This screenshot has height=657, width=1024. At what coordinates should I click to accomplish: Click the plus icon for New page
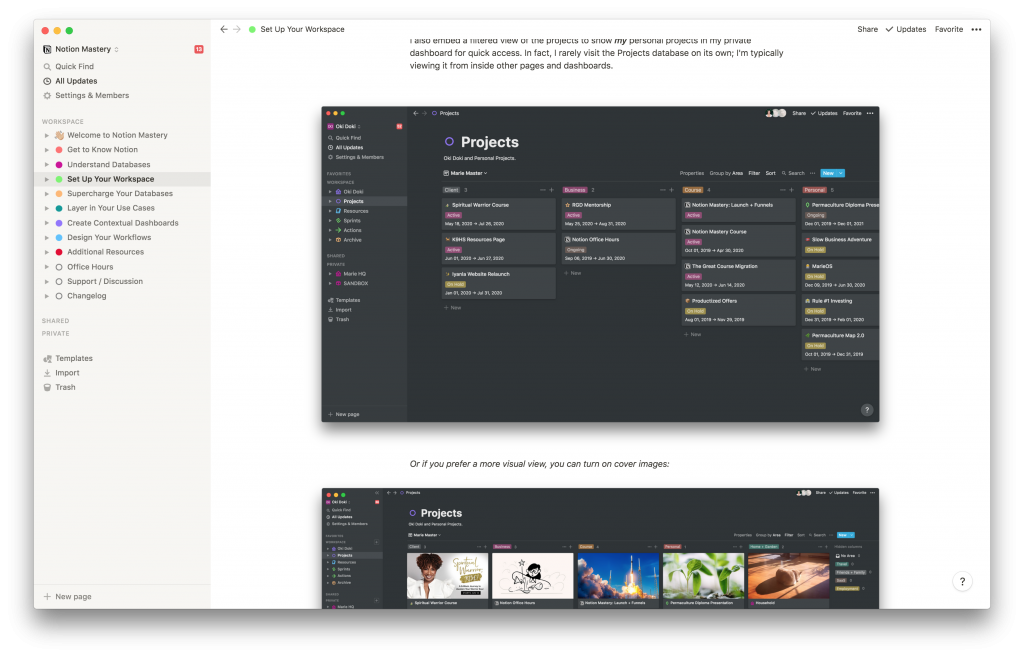[x=47, y=596]
